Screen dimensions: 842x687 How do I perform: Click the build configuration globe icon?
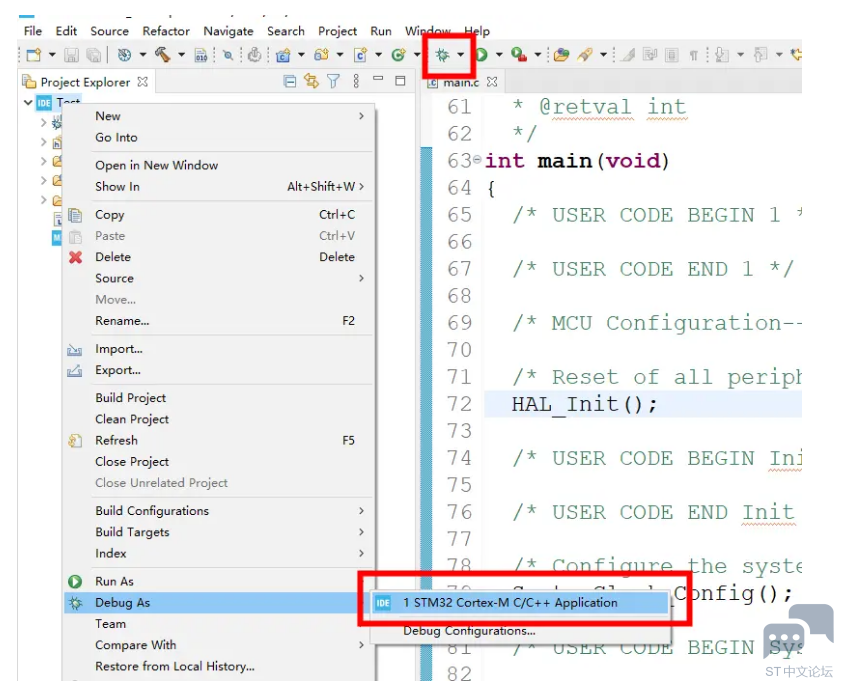click(x=124, y=55)
